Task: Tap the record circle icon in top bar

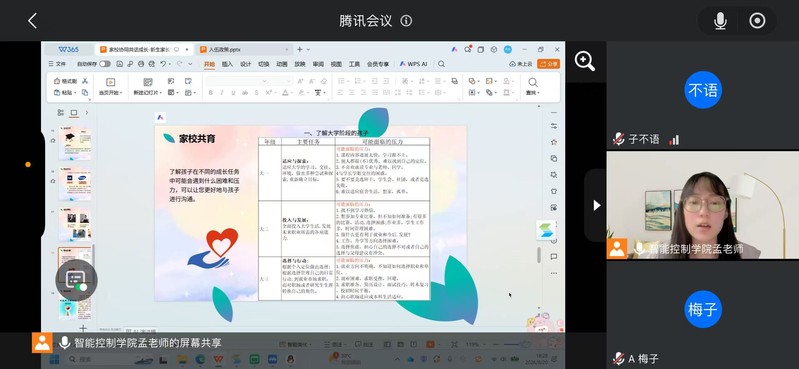Action: [x=757, y=21]
